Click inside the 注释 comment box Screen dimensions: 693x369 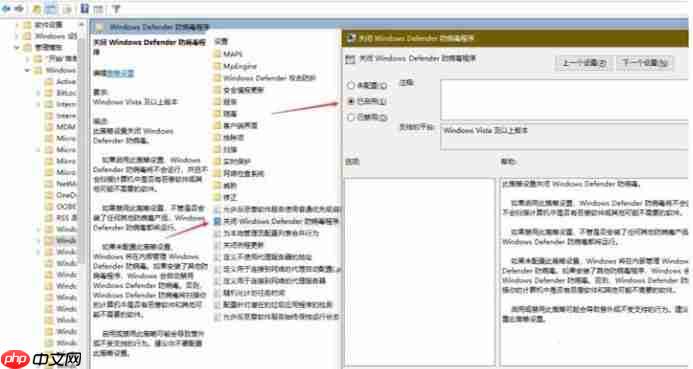[x=564, y=100]
